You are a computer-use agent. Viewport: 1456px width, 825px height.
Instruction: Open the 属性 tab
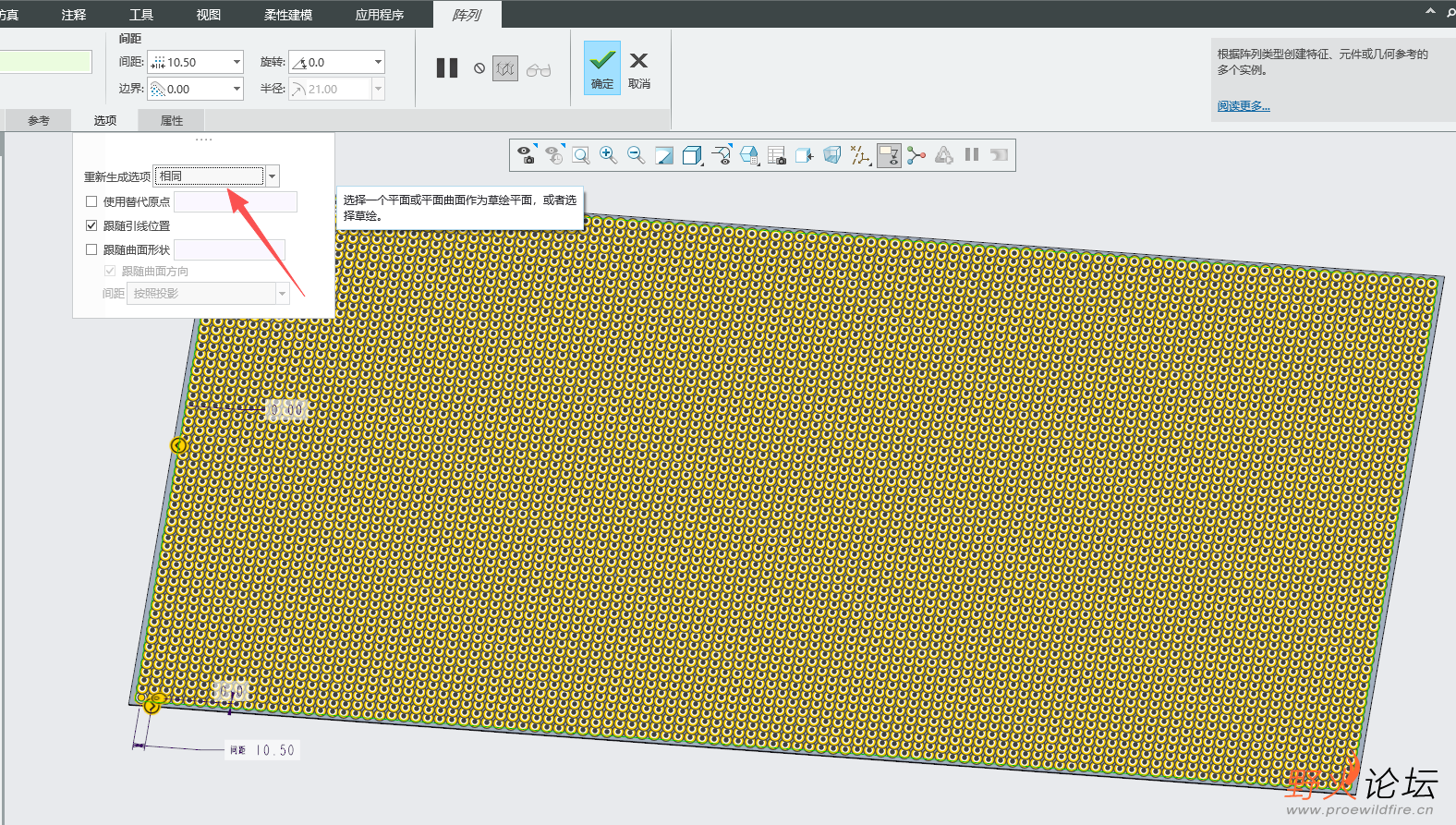pyautogui.click(x=172, y=121)
